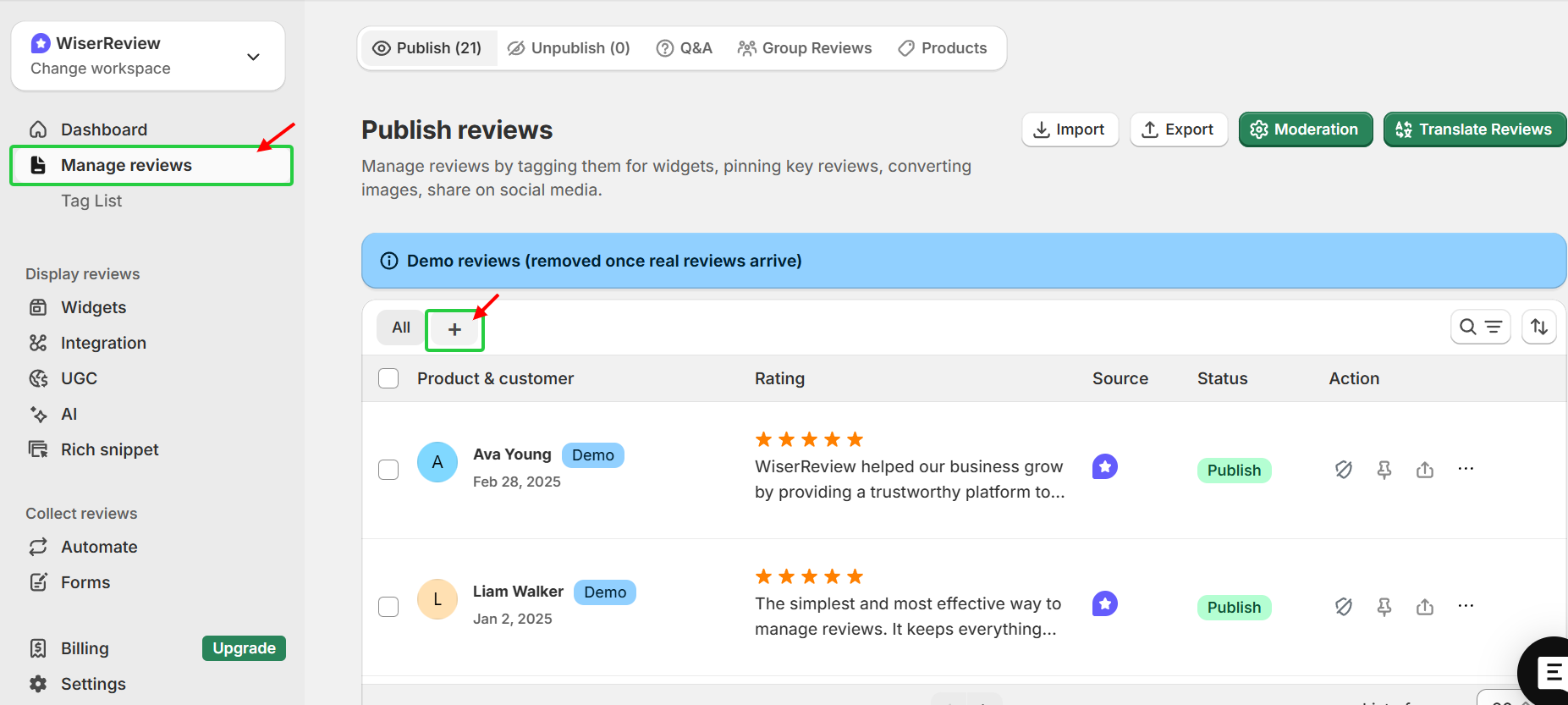Click Ava Young's avatar
Screen dimensions: 1568x705
(437, 462)
